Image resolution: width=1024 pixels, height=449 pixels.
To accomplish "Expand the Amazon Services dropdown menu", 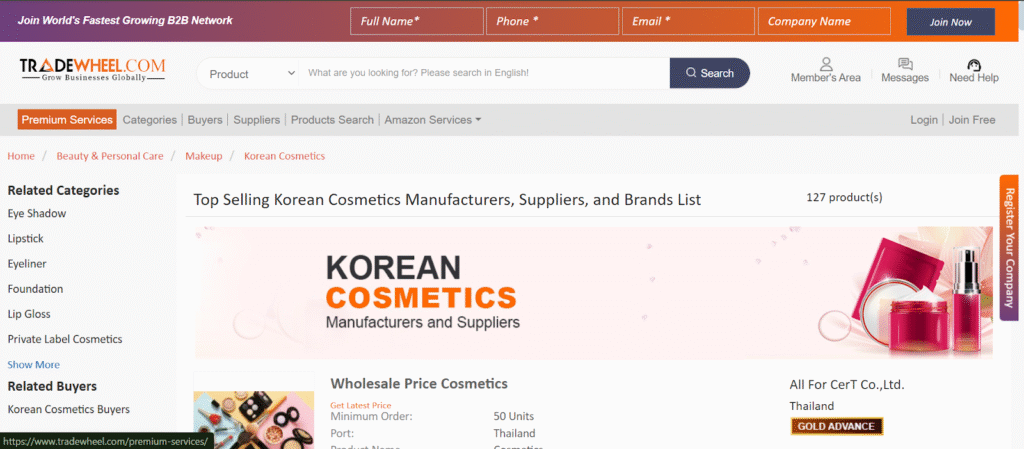I will (432, 120).
